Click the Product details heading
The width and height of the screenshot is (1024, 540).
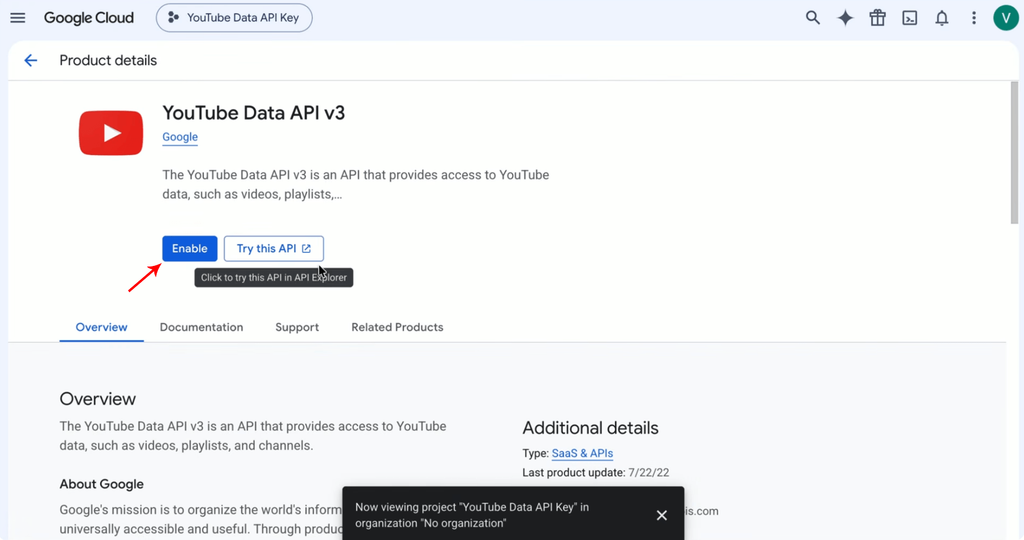click(x=108, y=61)
